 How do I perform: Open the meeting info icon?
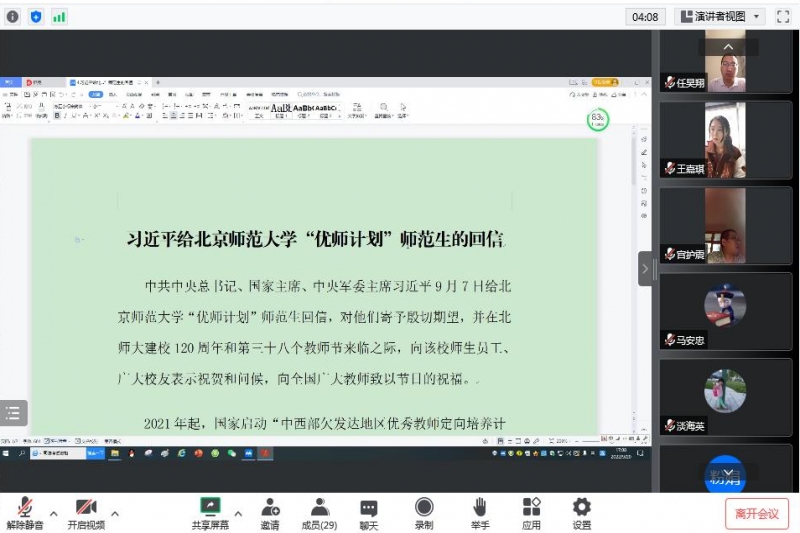pyautogui.click(x=13, y=16)
